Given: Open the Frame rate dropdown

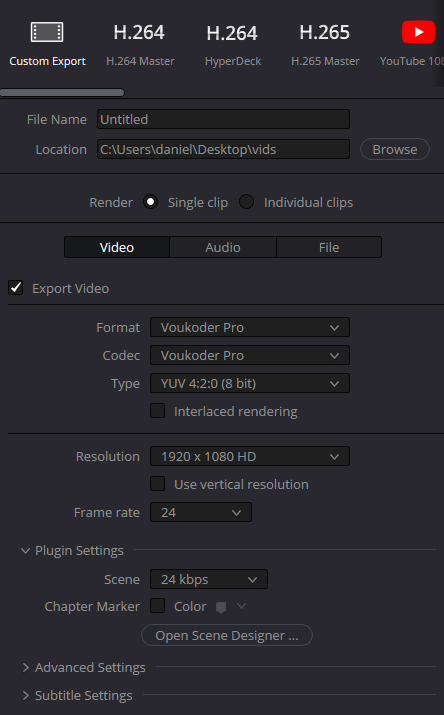Looking at the screenshot, I should pyautogui.click(x=201, y=512).
